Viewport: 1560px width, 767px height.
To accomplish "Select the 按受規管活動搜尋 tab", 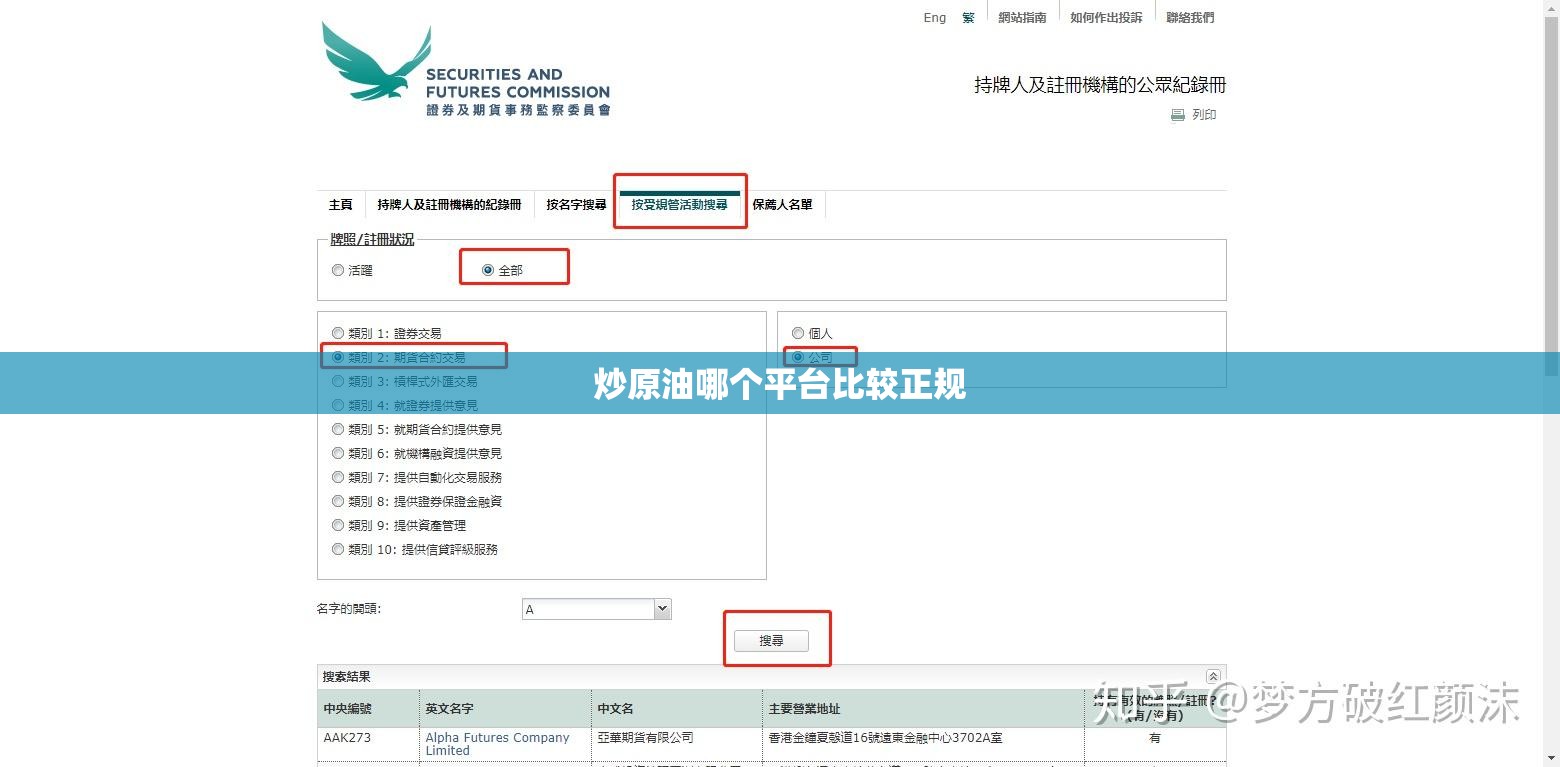I will tap(680, 204).
